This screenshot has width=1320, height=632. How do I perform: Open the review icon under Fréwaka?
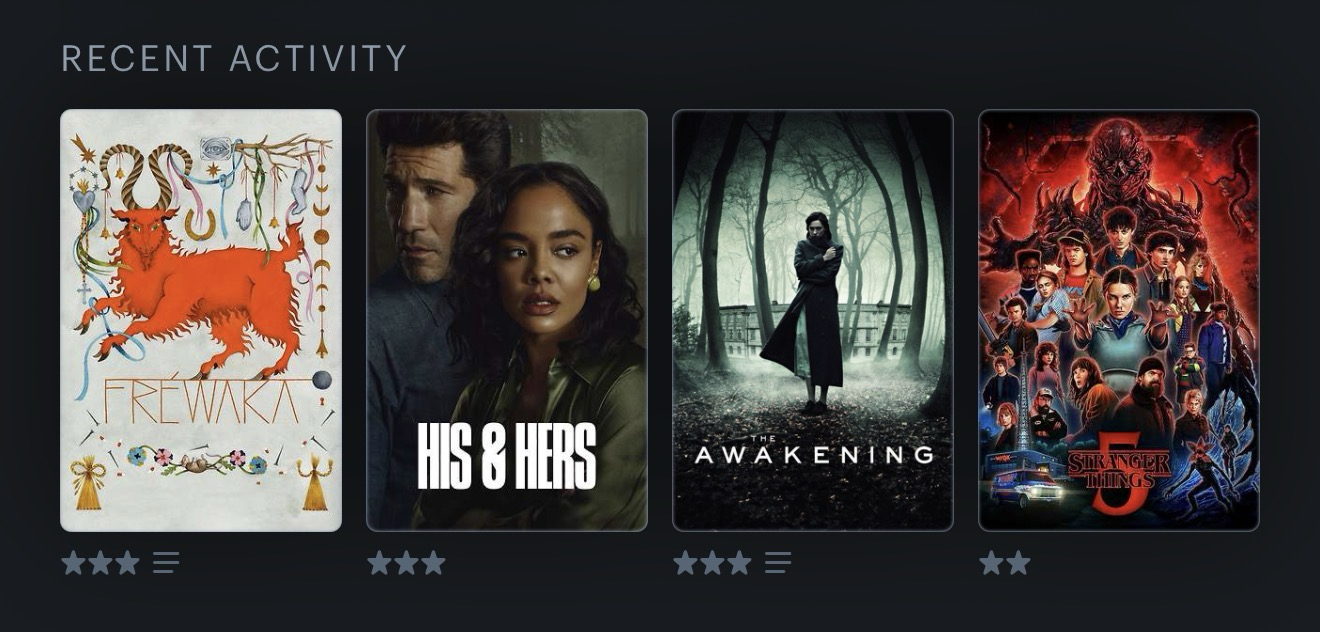point(166,563)
